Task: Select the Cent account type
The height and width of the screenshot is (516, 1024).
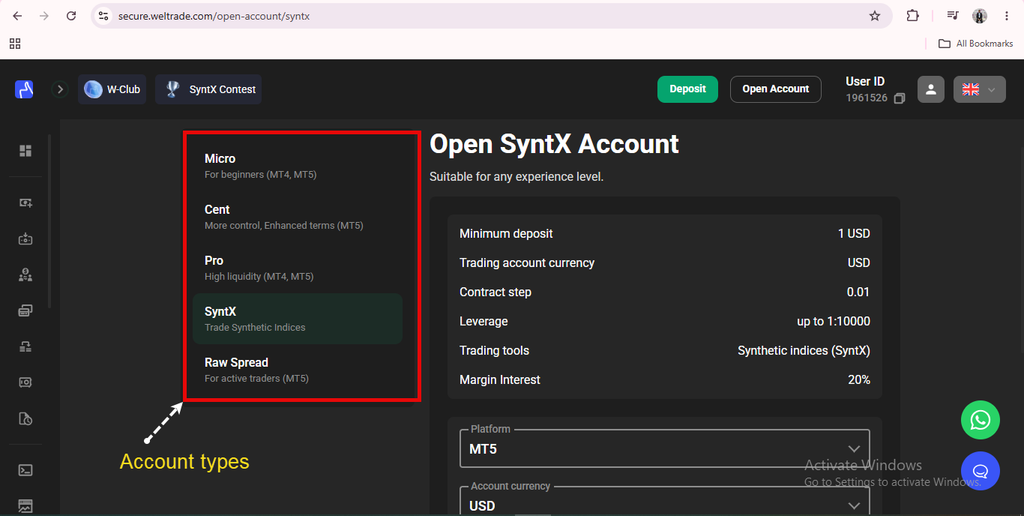Action: 297,217
